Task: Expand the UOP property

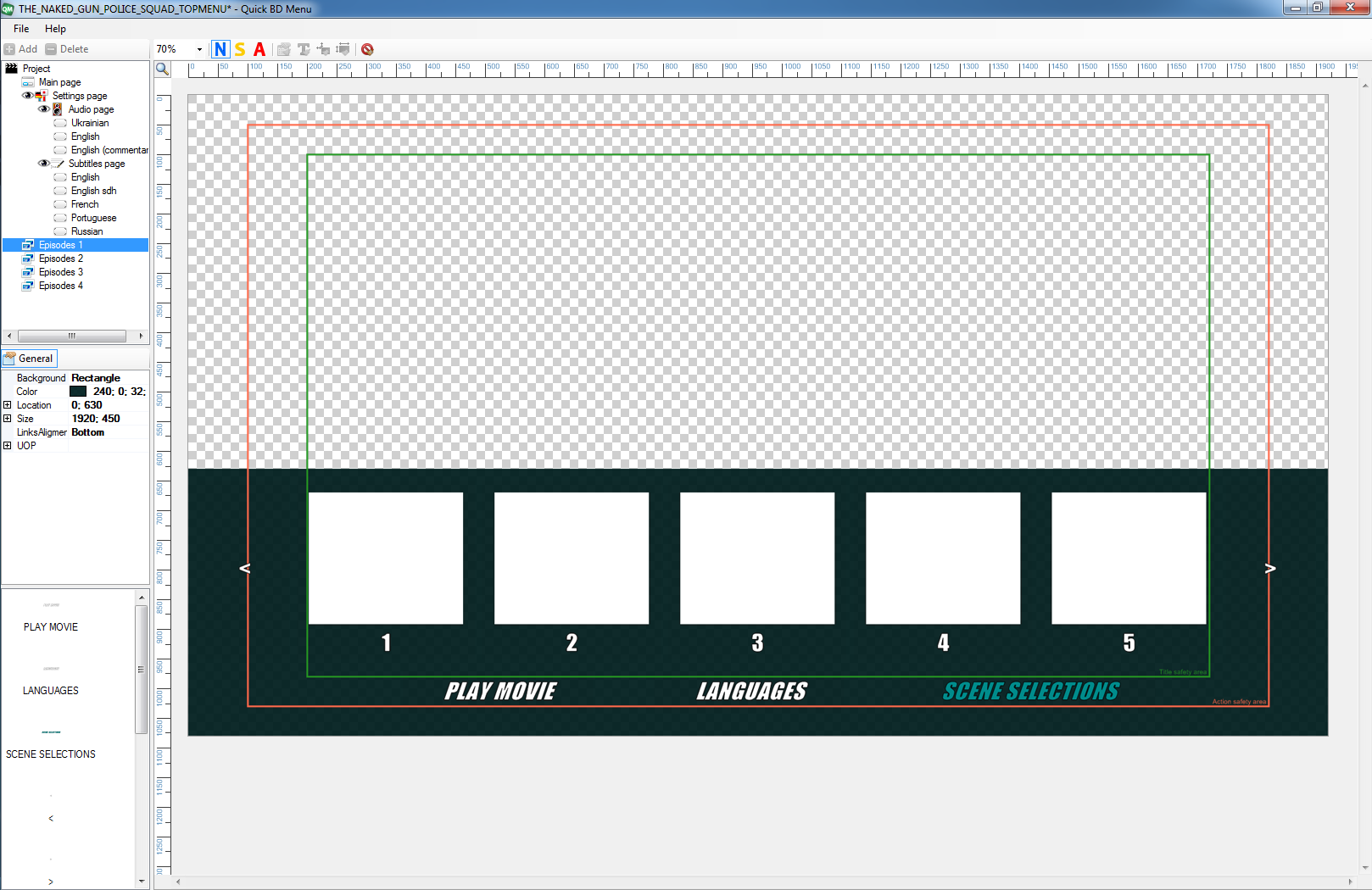Action: click(8, 446)
